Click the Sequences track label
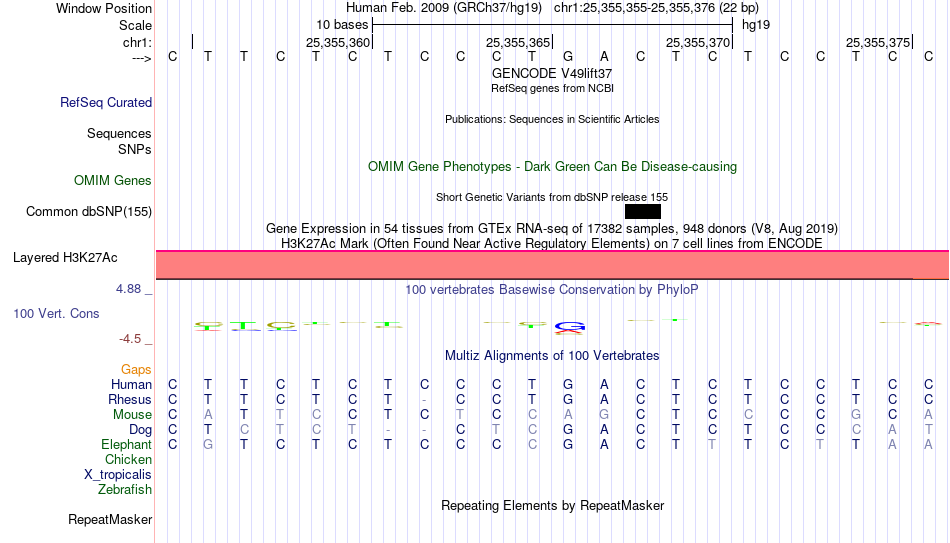The width and height of the screenshot is (950, 543). [119, 133]
